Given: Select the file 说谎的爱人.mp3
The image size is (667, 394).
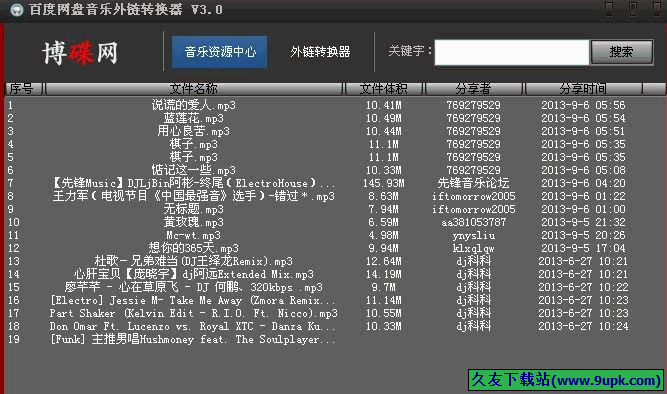Looking at the screenshot, I should click(194, 105).
